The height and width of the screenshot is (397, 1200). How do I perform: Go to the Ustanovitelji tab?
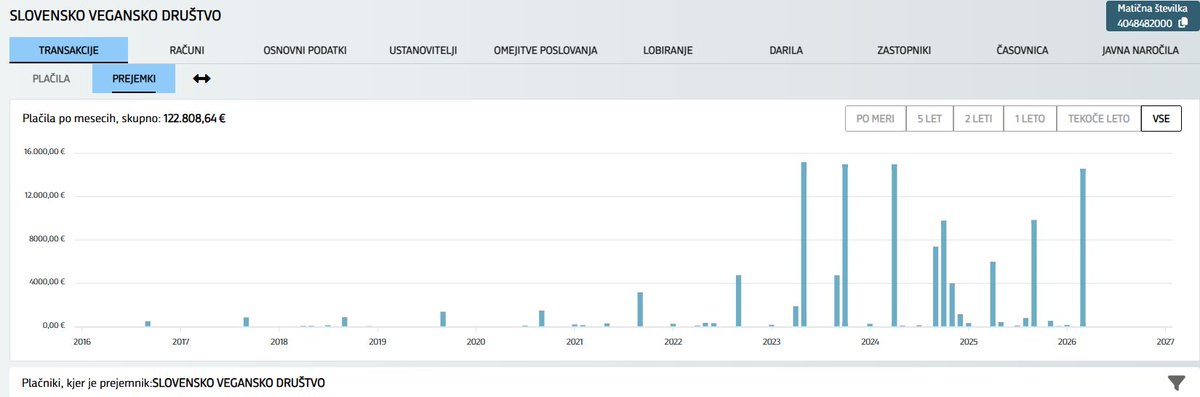423,50
